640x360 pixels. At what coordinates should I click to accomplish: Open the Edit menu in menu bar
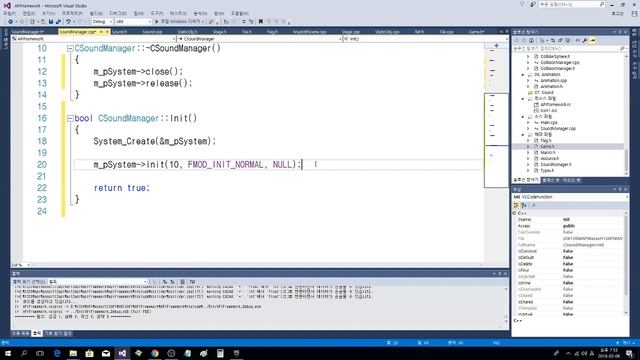pos(29,13)
